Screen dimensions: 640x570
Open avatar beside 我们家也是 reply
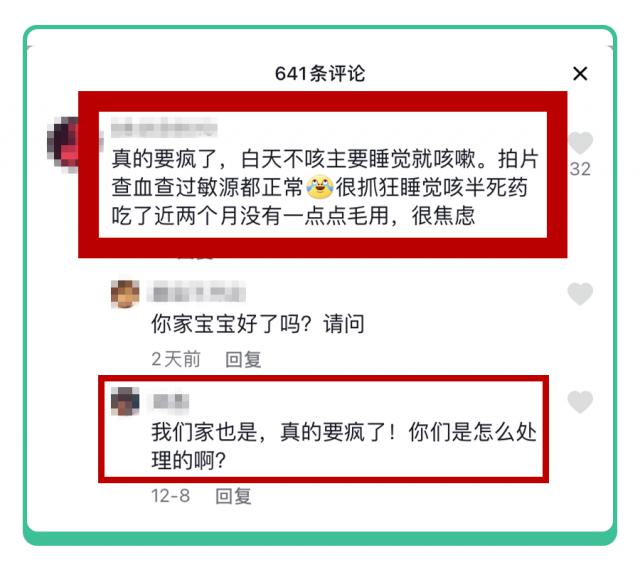pyautogui.click(x=125, y=401)
